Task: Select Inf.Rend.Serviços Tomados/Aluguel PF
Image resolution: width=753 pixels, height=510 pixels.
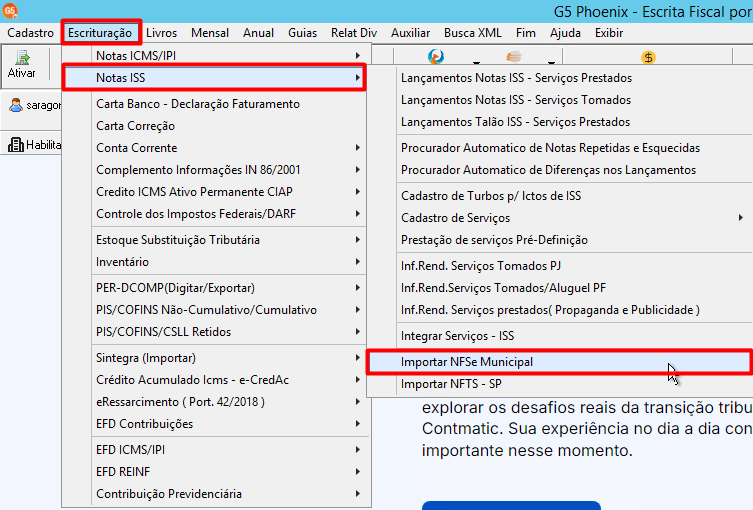Action: click(560, 288)
